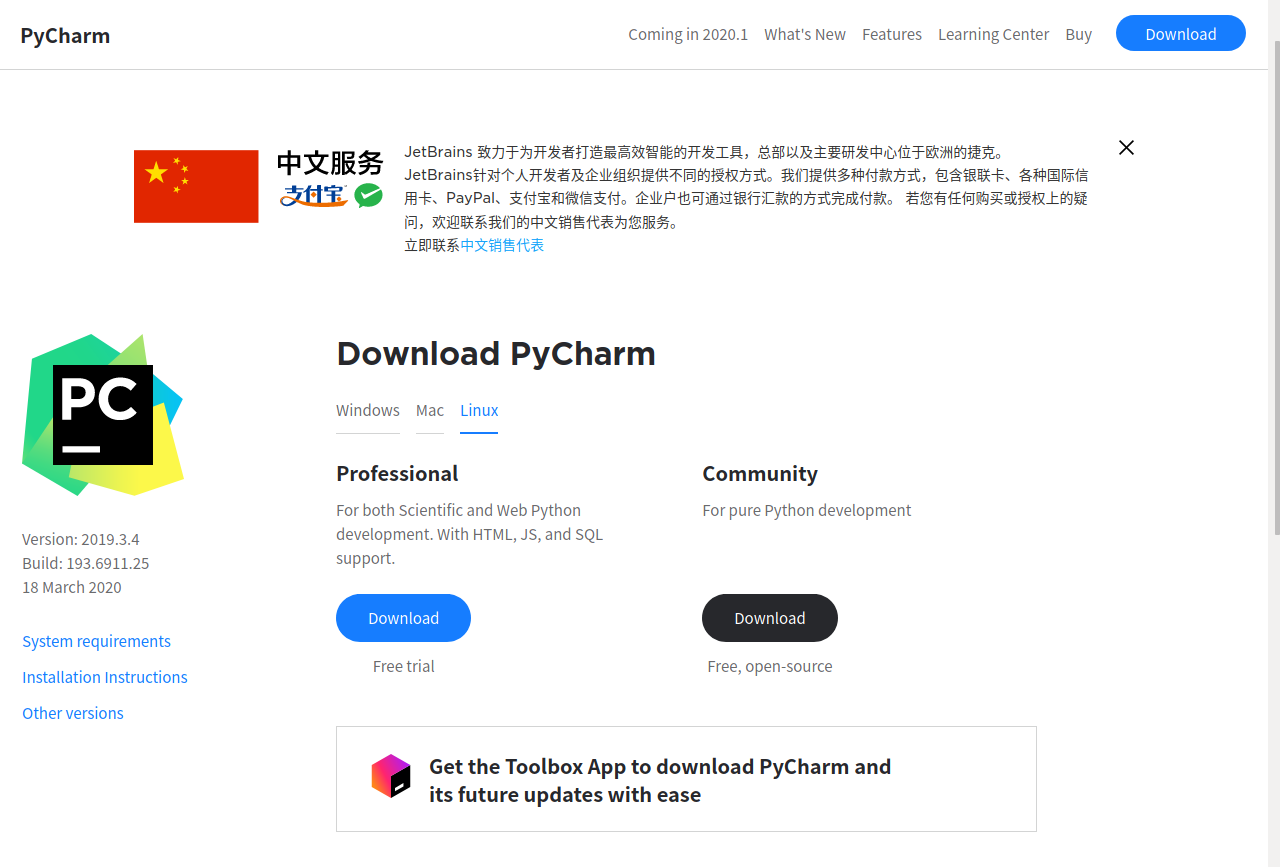Screen dimensions: 1280x867
Task: Download the Professional edition
Action: (403, 618)
